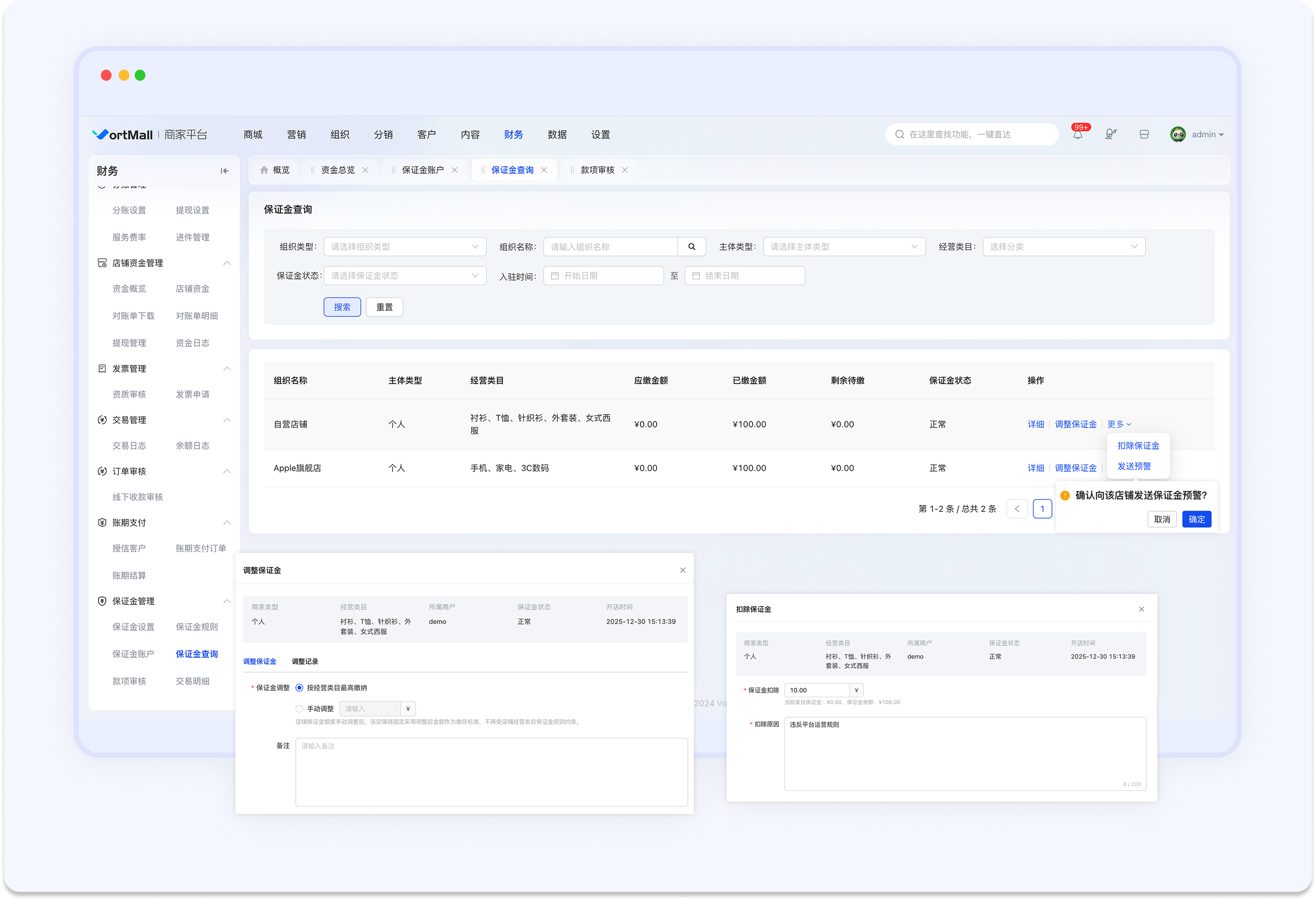Choose 发送预警 in the dropdown menu

(x=1134, y=466)
